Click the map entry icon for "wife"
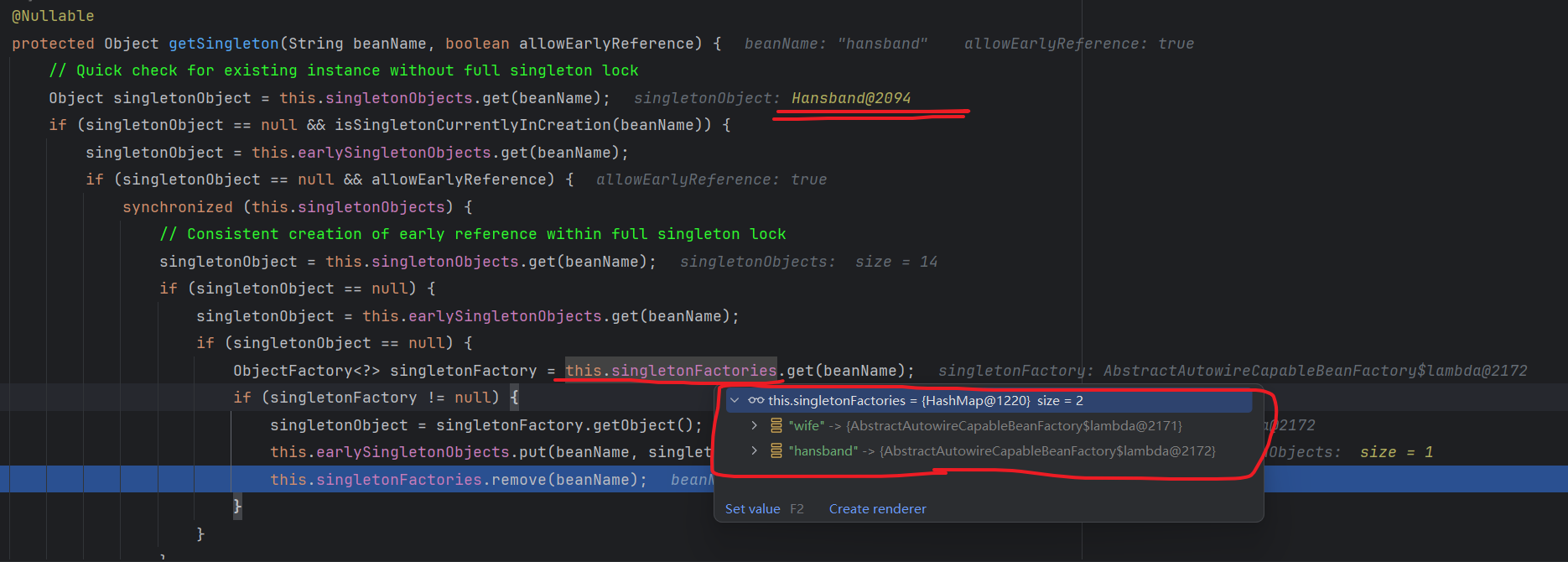The image size is (1568, 562). [x=776, y=426]
